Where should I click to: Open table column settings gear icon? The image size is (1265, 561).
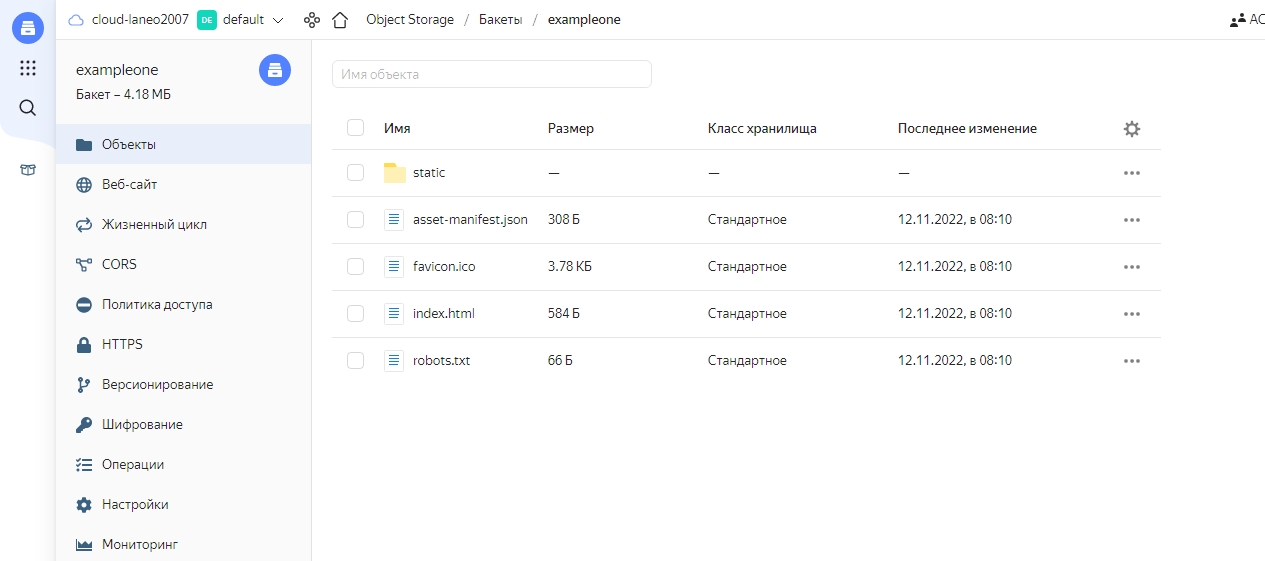tap(1131, 129)
